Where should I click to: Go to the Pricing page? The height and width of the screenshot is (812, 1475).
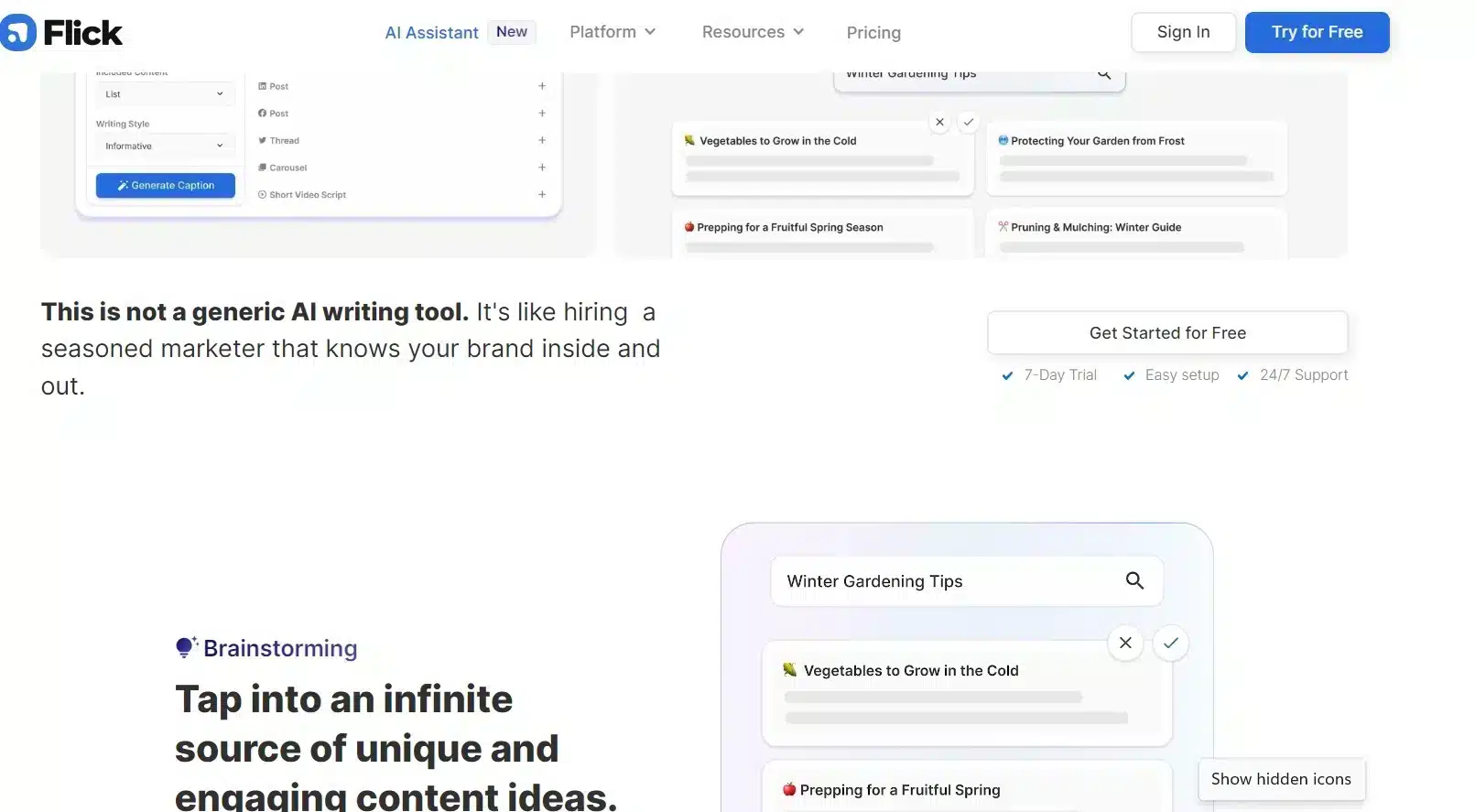point(873,33)
